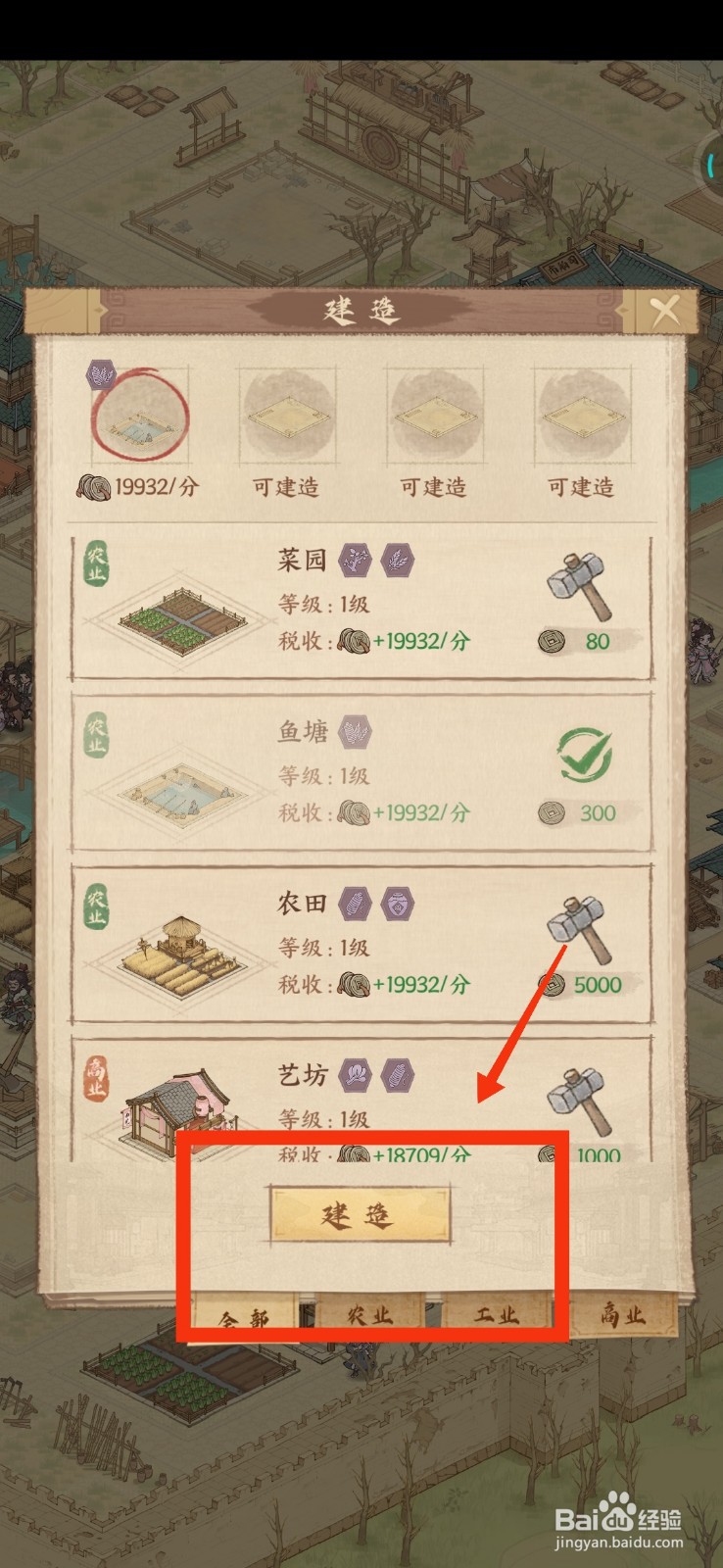Select the circled fish pond building slot
Image resolution: width=723 pixels, height=1568 pixels.
(139, 416)
